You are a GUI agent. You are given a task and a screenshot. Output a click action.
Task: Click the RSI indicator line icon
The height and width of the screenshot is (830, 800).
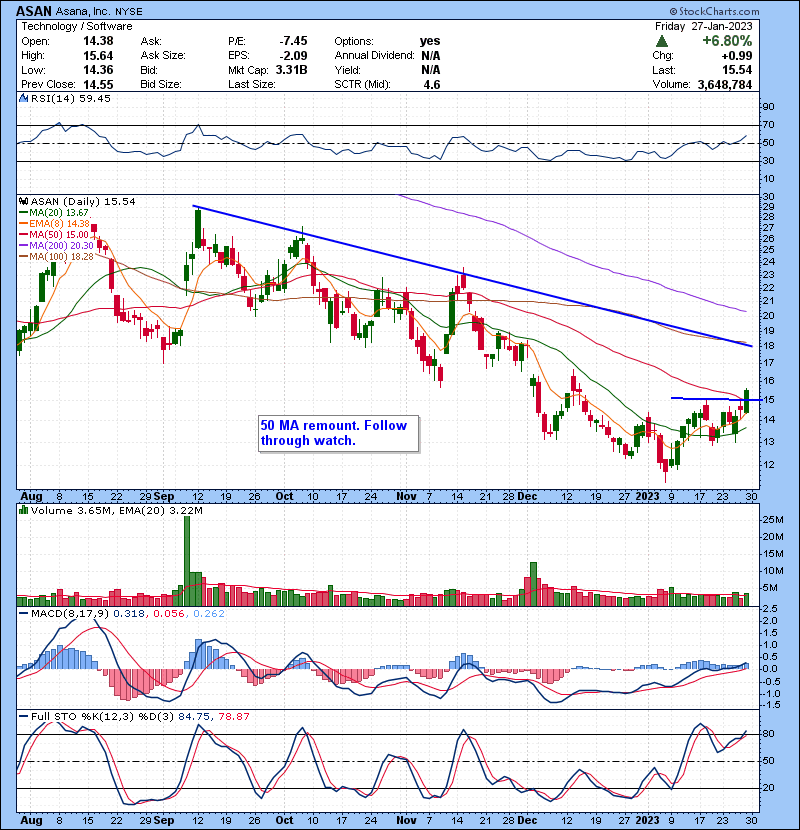pos(23,98)
